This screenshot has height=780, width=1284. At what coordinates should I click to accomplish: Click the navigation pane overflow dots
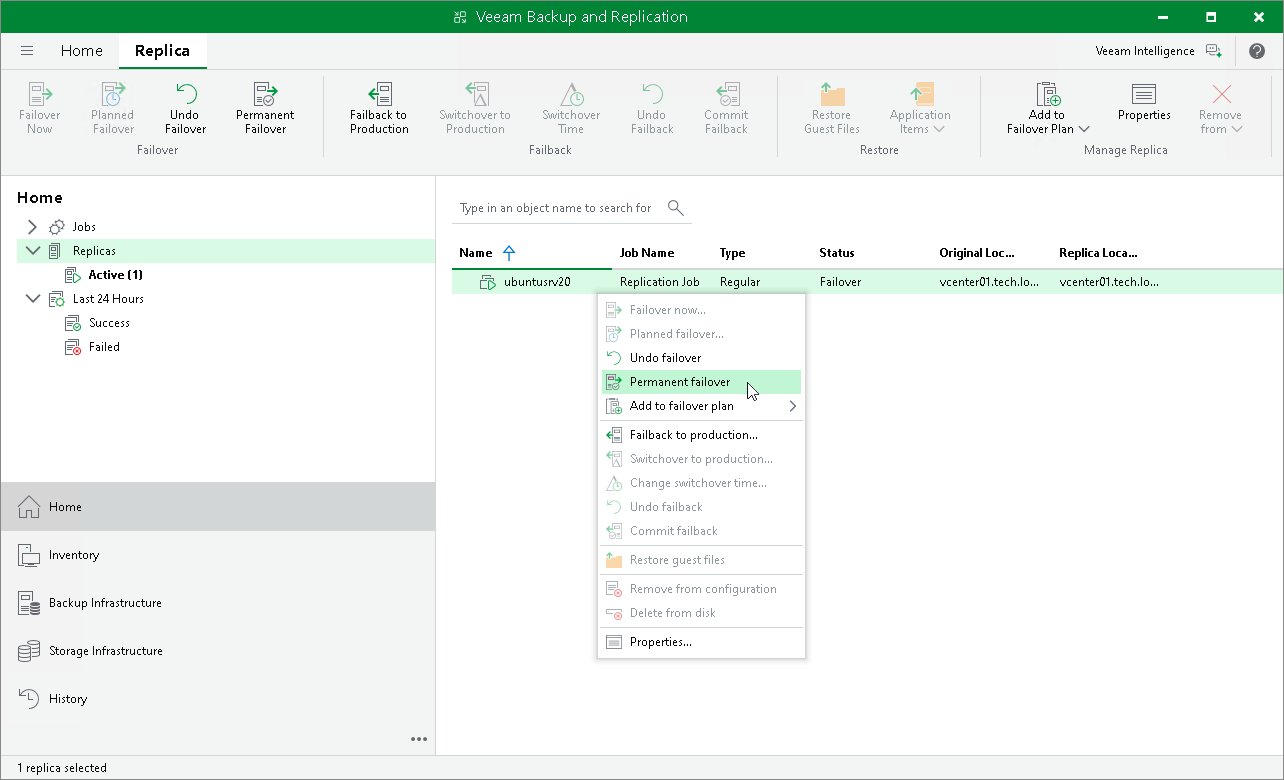point(419,740)
